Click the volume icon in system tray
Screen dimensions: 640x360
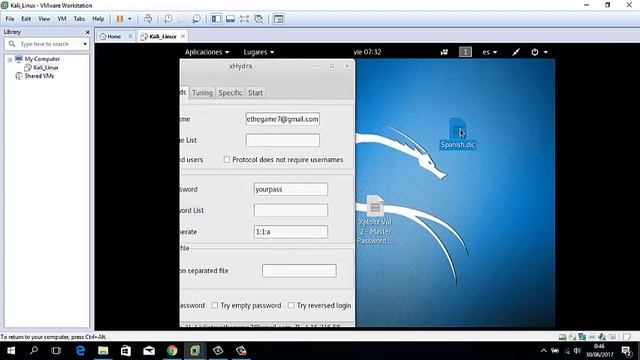[577, 351]
